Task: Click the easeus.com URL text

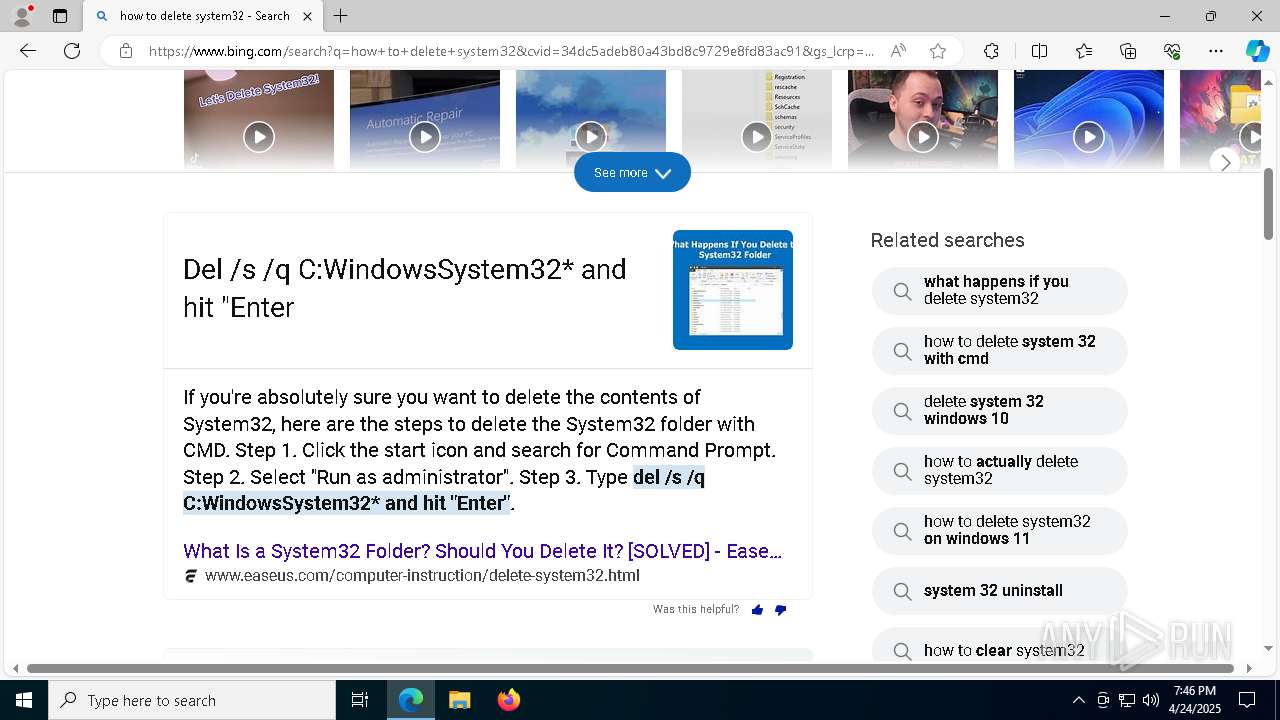Action: click(x=422, y=576)
